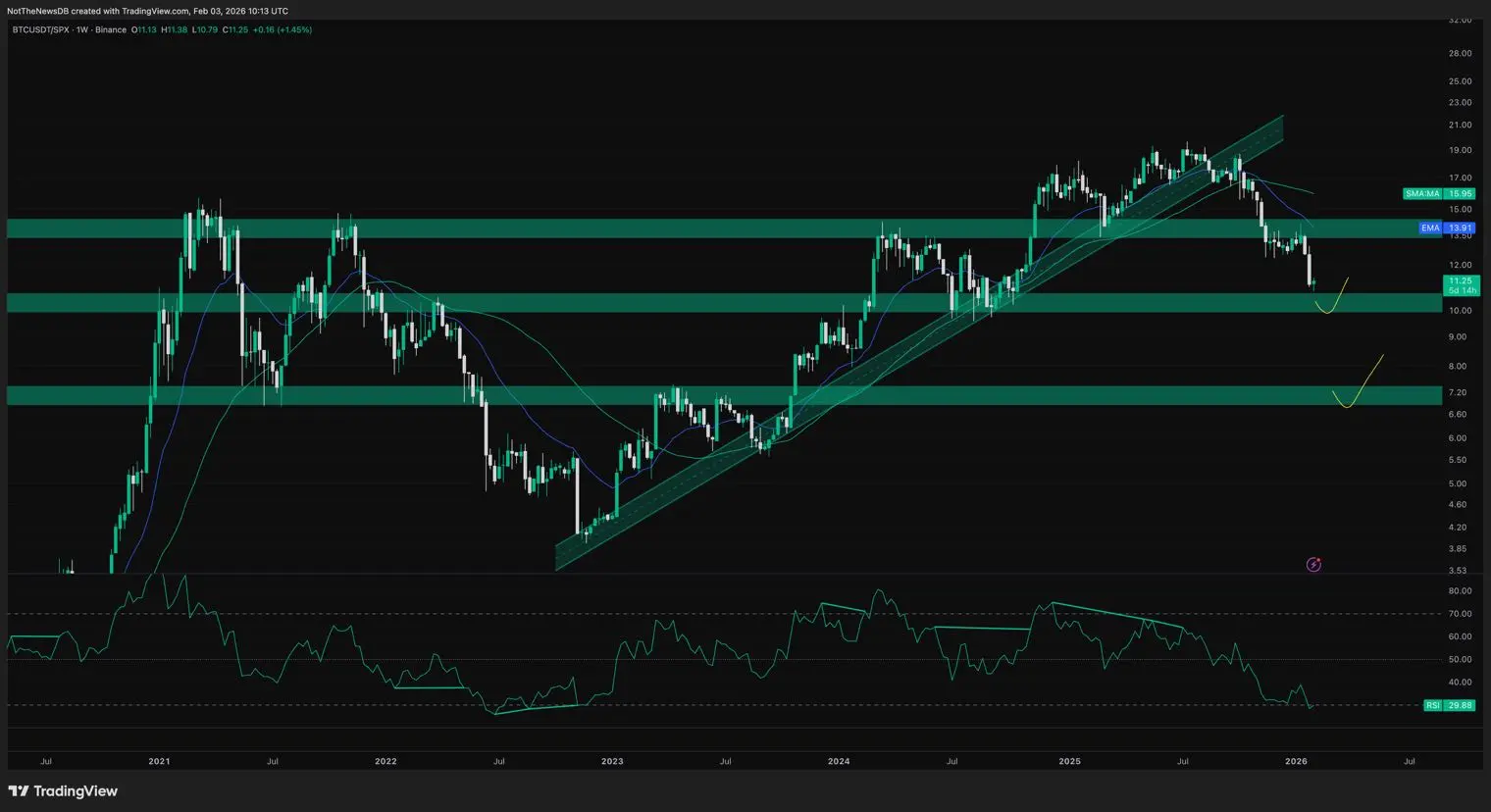This screenshot has height=812, width=1491.
Task: Select the low value L10.79
Action: click(204, 30)
